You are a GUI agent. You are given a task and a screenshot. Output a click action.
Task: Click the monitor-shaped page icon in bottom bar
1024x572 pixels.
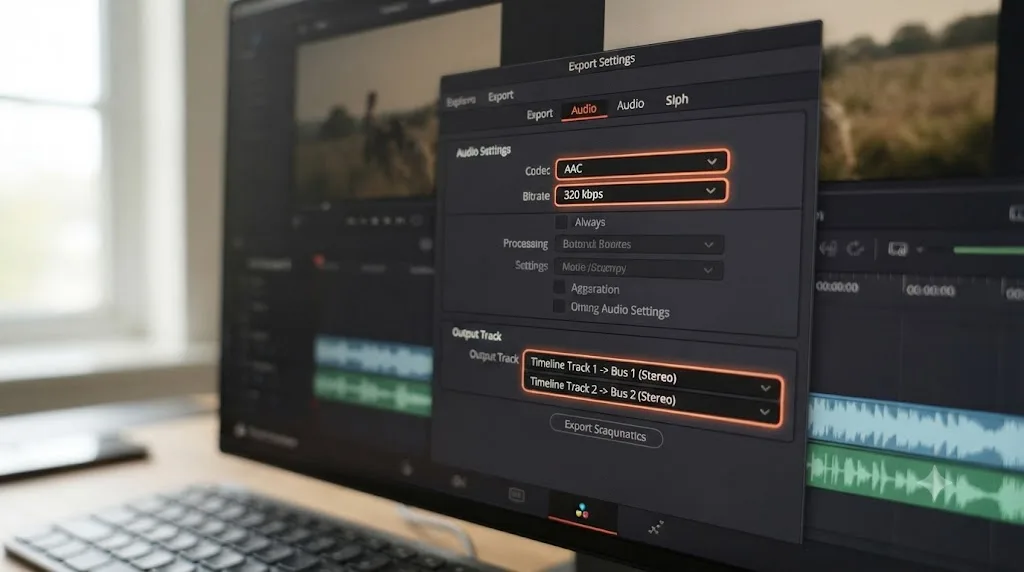(x=517, y=495)
